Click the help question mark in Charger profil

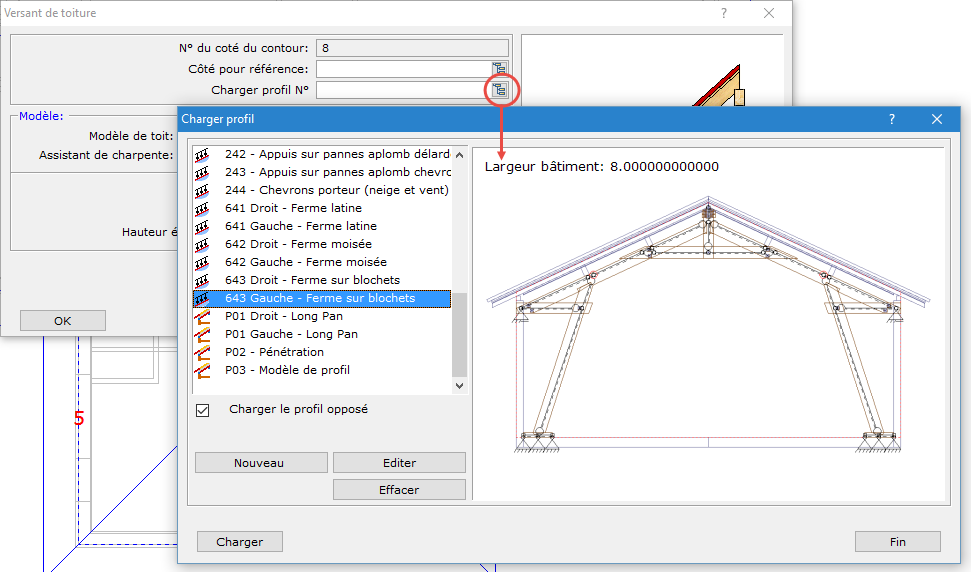pos(891,119)
